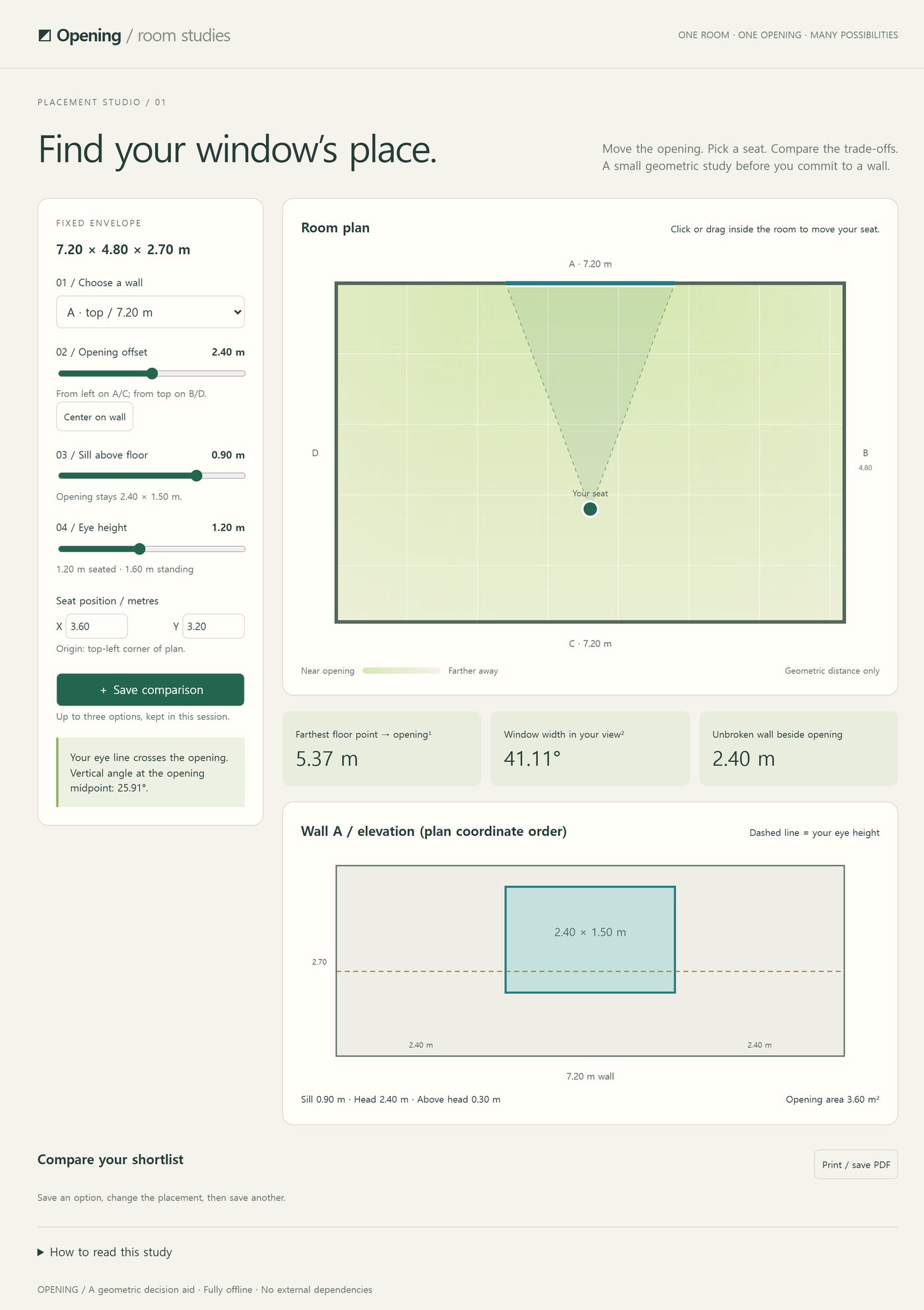Image resolution: width=924 pixels, height=1310 pixels.
Task: Click the teal opening bar on wall A
Action: [x=590, y=283]
